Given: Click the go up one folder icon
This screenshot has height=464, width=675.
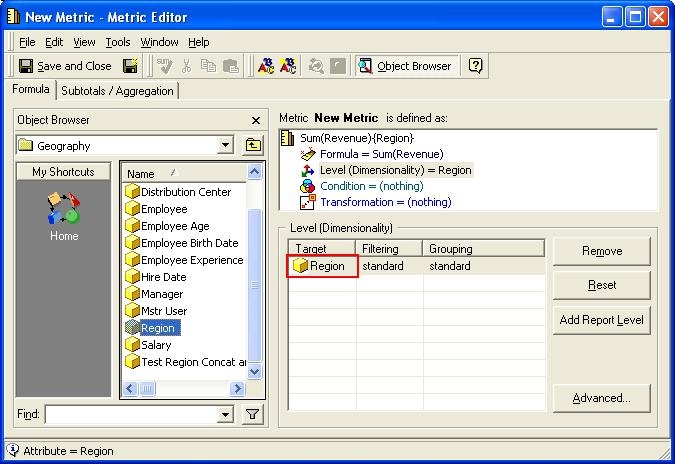Looking at the screenshot, I should tap(253, 145).
